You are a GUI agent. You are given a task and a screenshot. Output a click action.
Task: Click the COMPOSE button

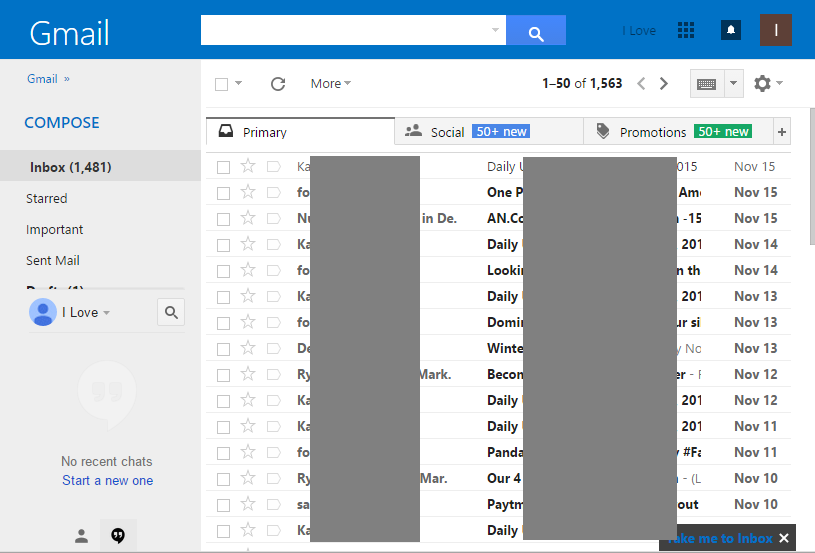[62, 123]
